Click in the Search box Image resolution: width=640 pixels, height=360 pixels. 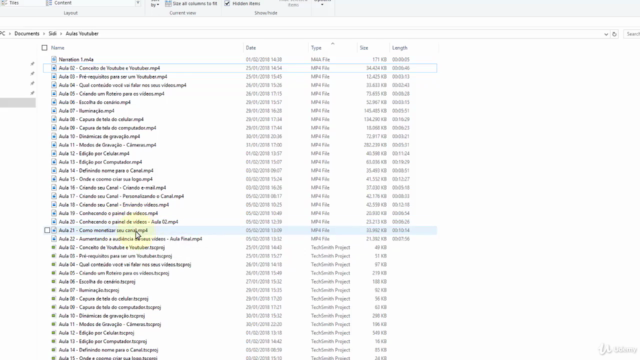(x=632, y=34)
